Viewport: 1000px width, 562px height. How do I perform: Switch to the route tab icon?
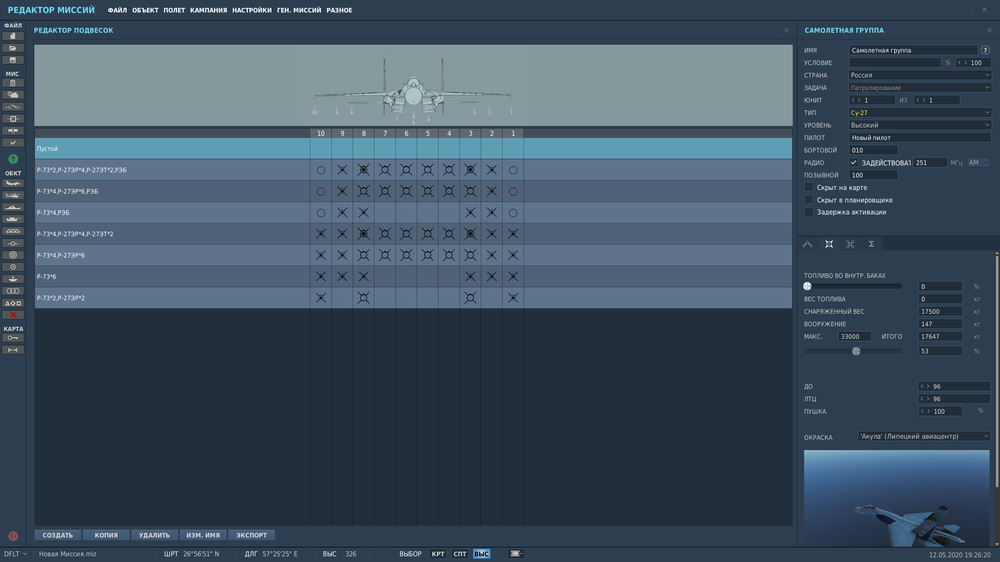[807, 244]
